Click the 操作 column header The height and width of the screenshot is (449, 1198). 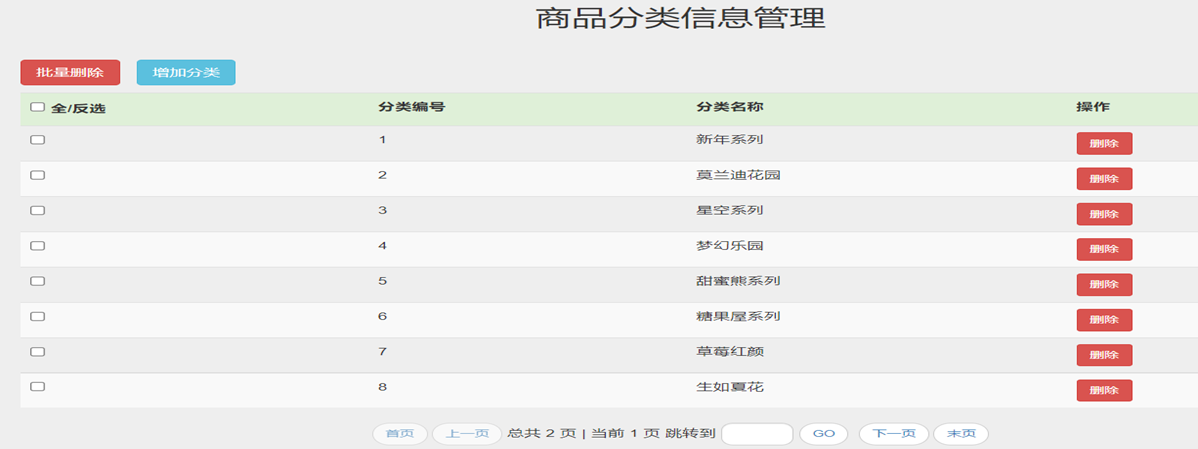[x=1093, y=107]
